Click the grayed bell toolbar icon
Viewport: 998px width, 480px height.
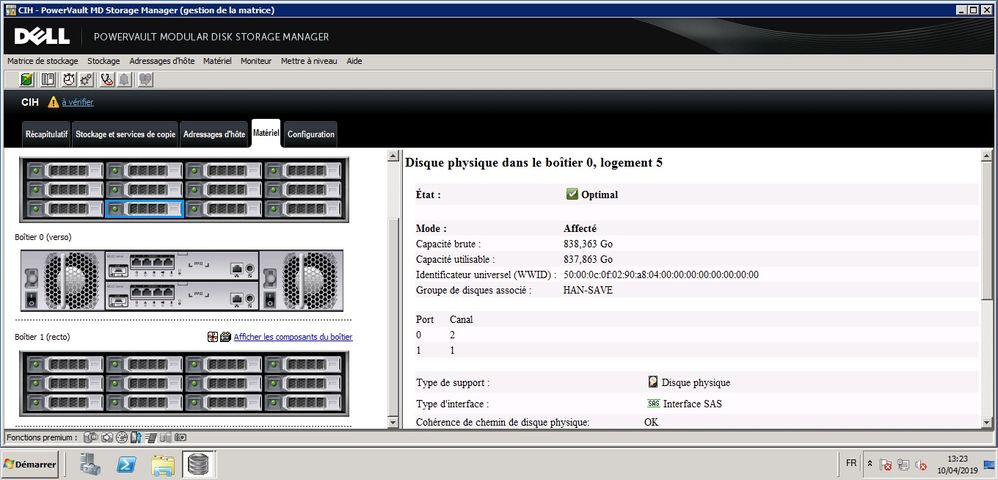tap(125, 80)
